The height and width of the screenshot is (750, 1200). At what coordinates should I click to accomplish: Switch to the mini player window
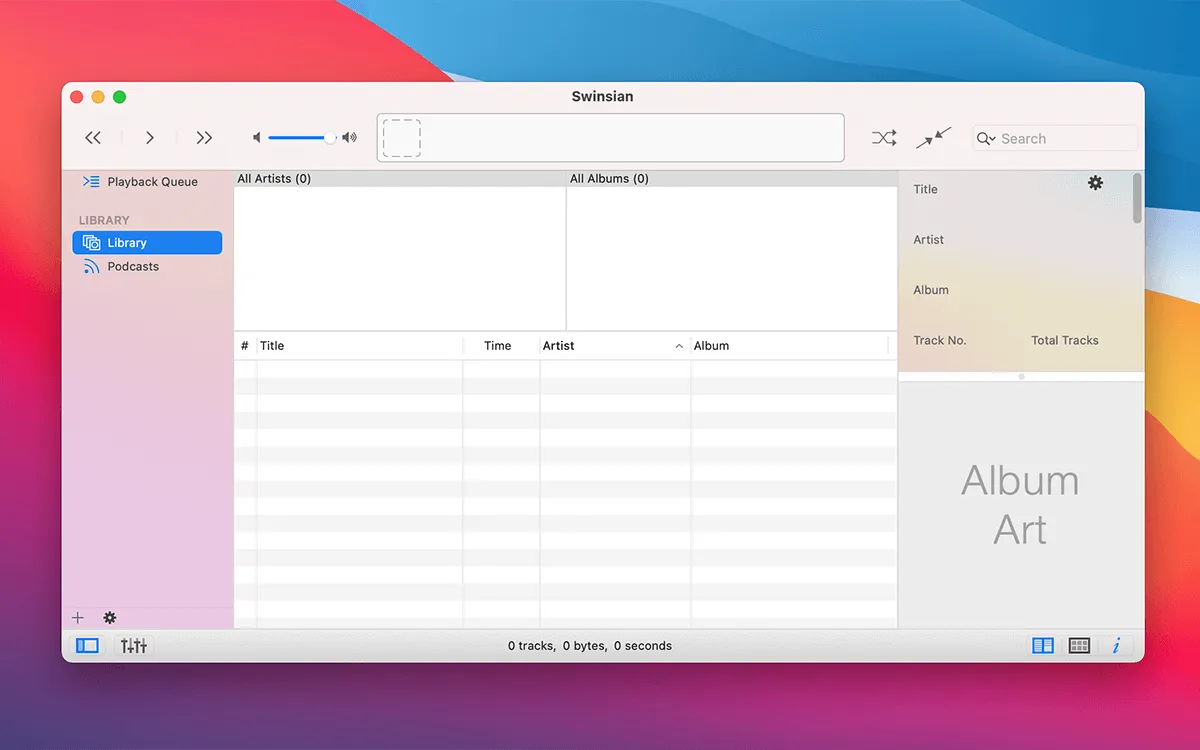pos(933,138)
